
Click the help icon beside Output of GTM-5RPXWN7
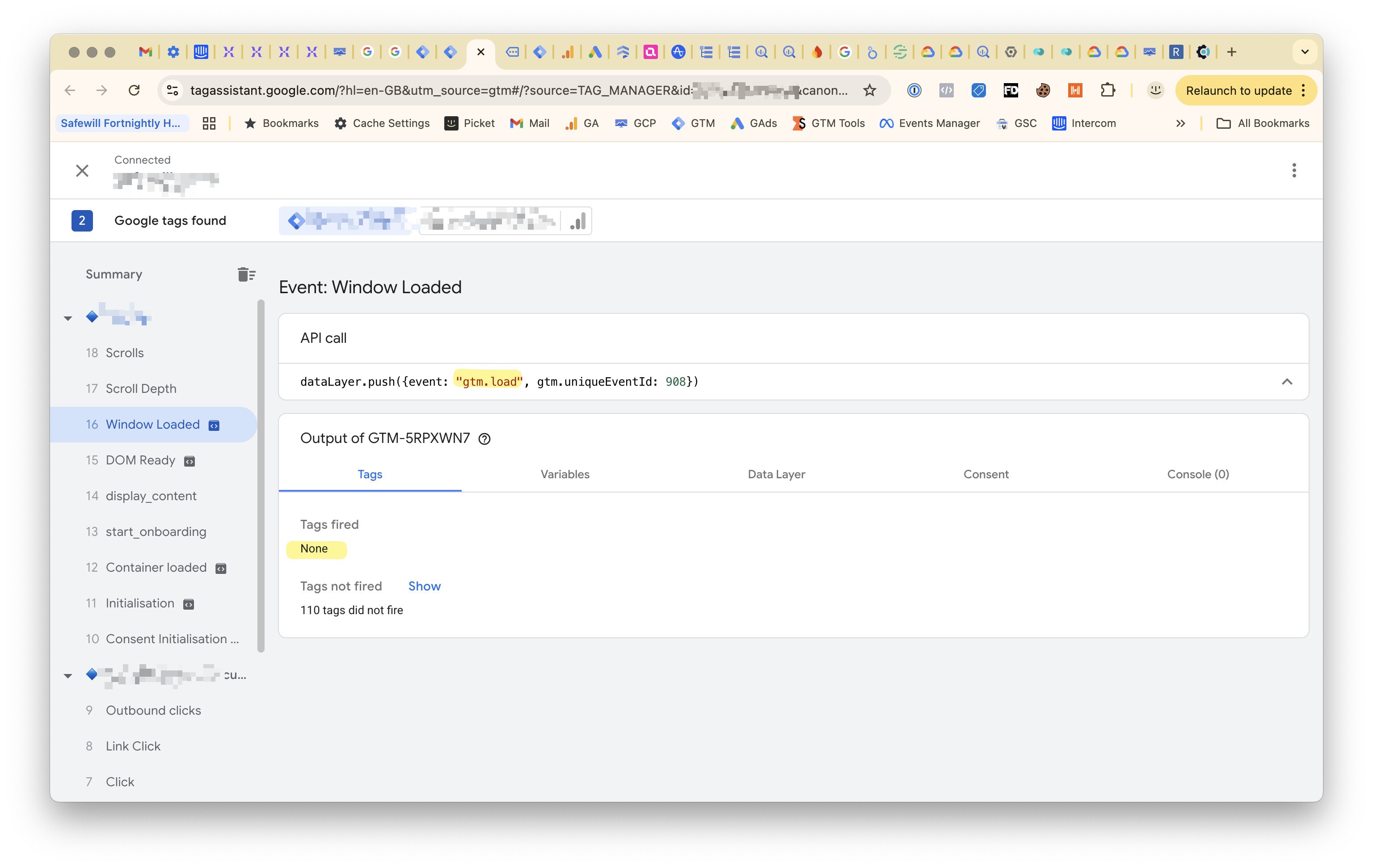point(484,438)
